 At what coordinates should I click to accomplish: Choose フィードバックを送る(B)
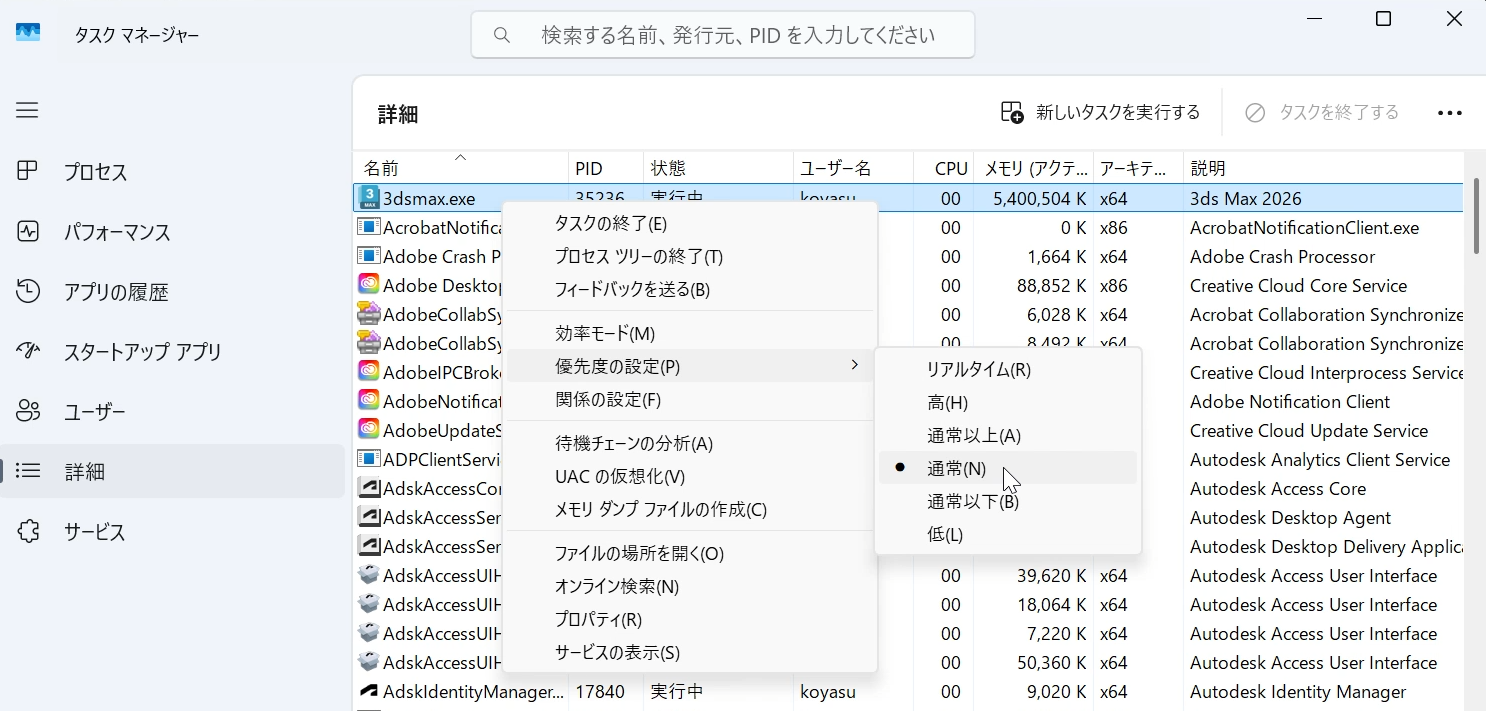tap(690, 290)
